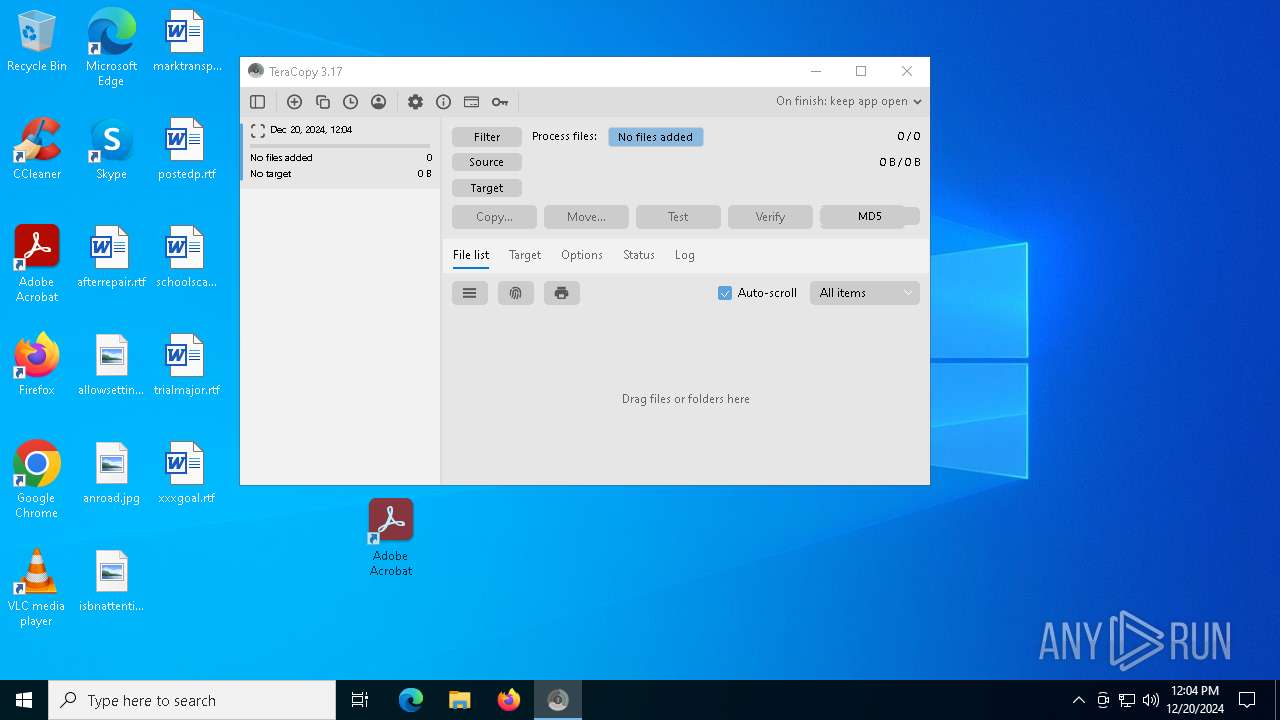Click the Target button under Source
This screenshot has height=720, width=1280.
click(x=487, y=188)
